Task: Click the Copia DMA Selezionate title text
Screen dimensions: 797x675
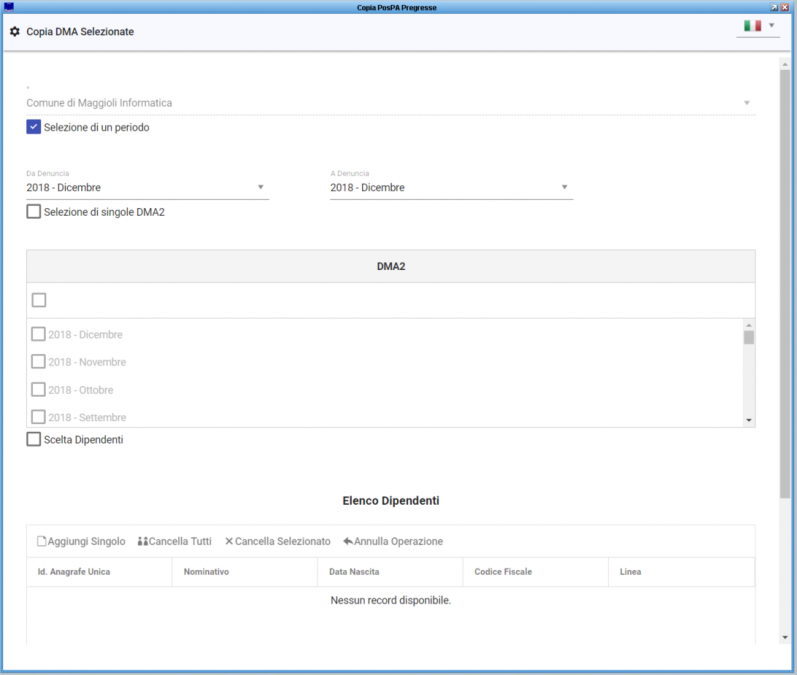Action: tap(80, 32)
